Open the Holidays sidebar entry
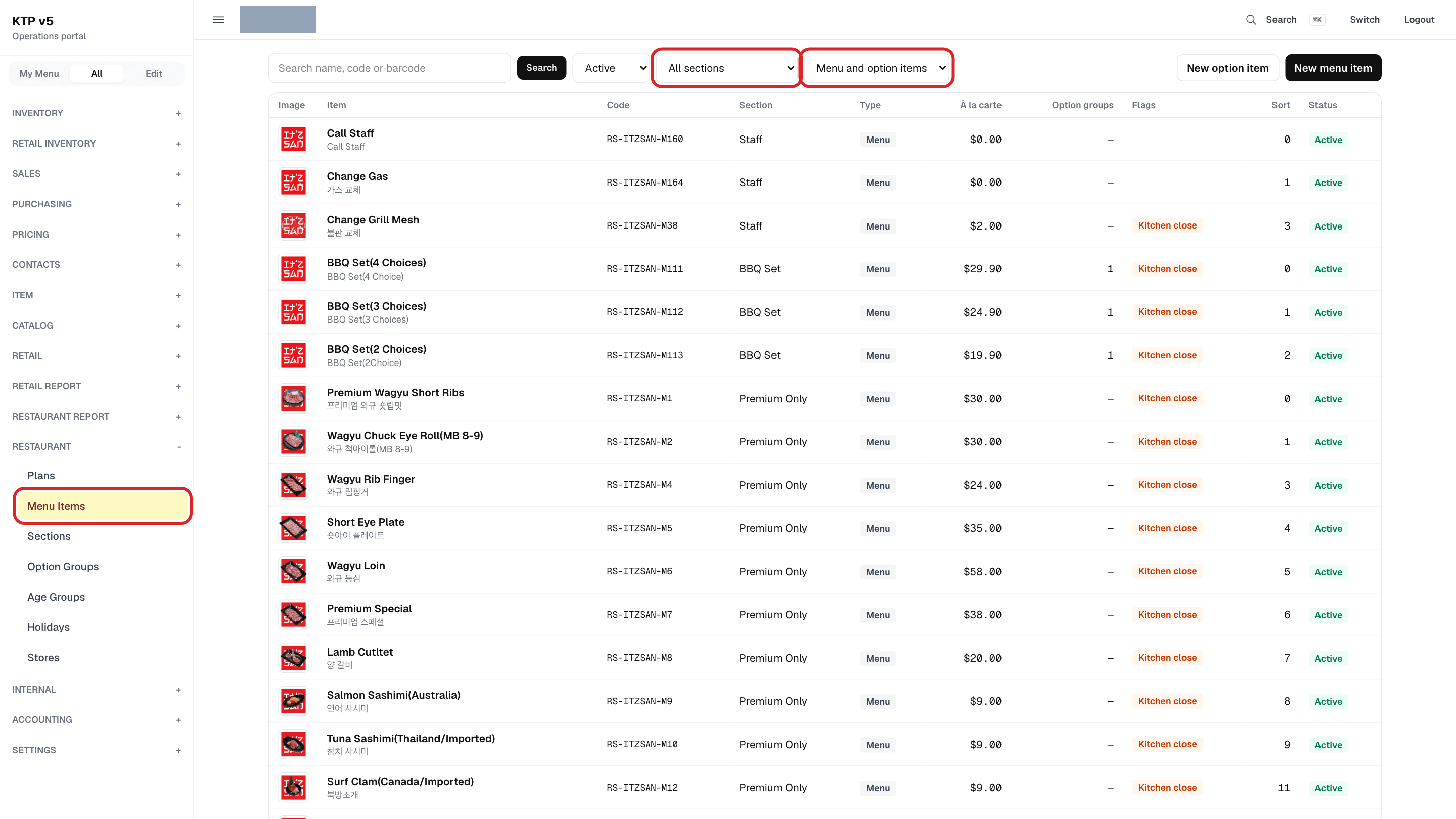 tap(49, 627)
